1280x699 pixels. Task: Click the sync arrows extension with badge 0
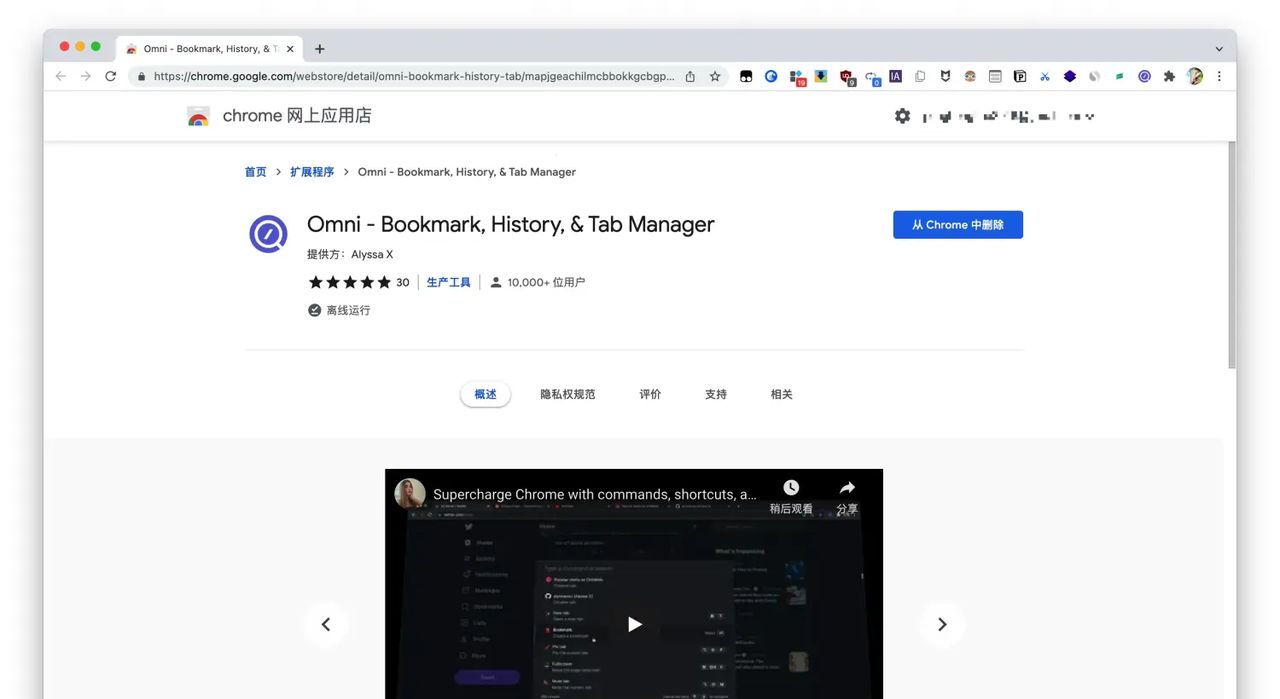(x=872, y=77)
